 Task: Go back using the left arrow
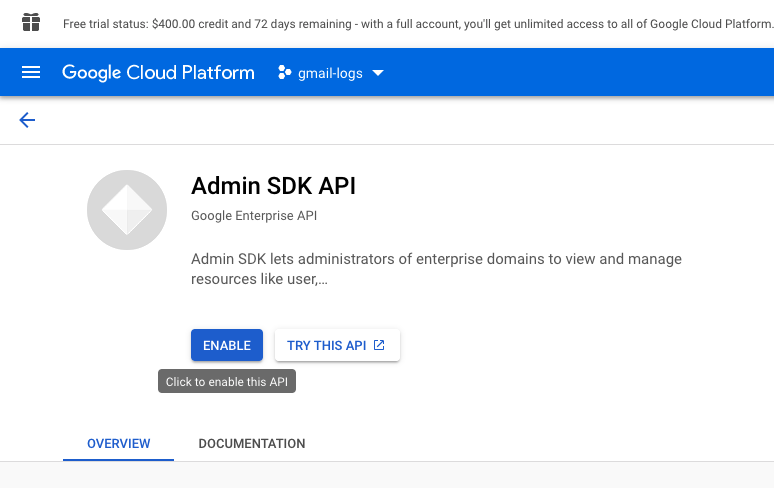27,120
